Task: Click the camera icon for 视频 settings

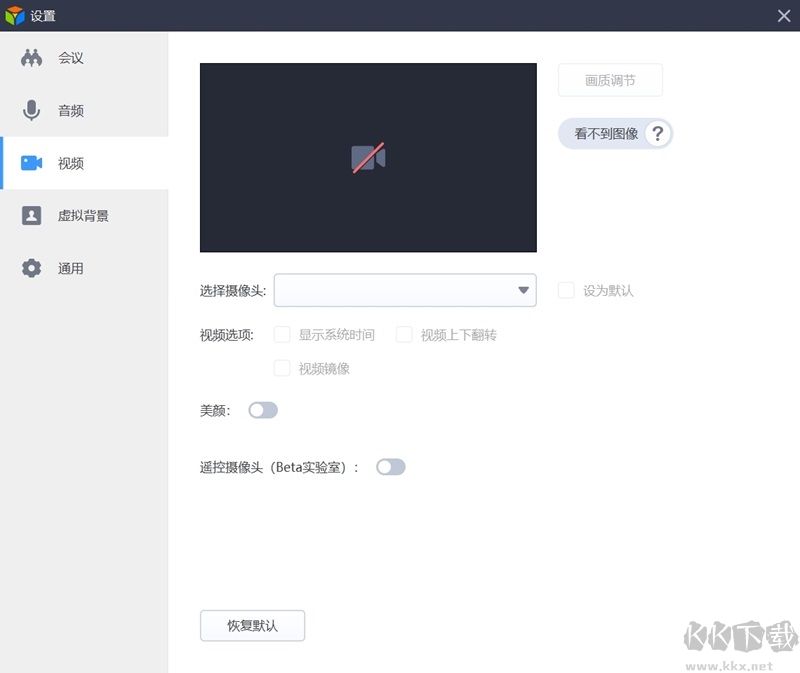Action: (31, 162)
